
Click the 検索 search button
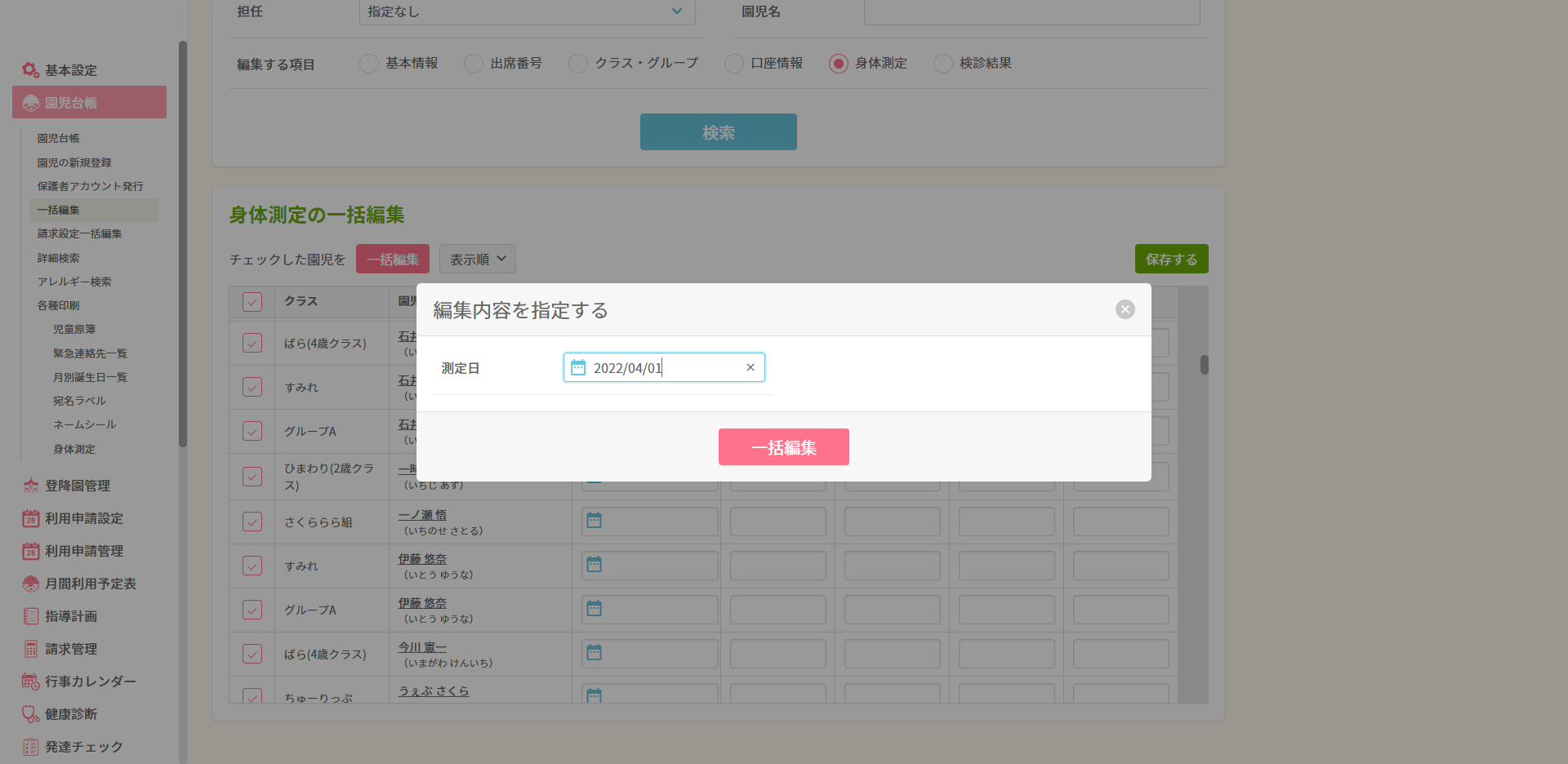[719, 131]
